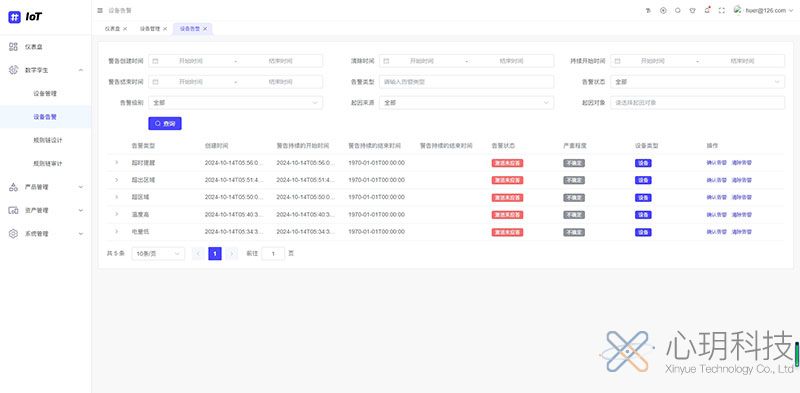This screenshot has width=800, height=393.
Task: Click the blue 查询 search button
Action: (165, 124)
